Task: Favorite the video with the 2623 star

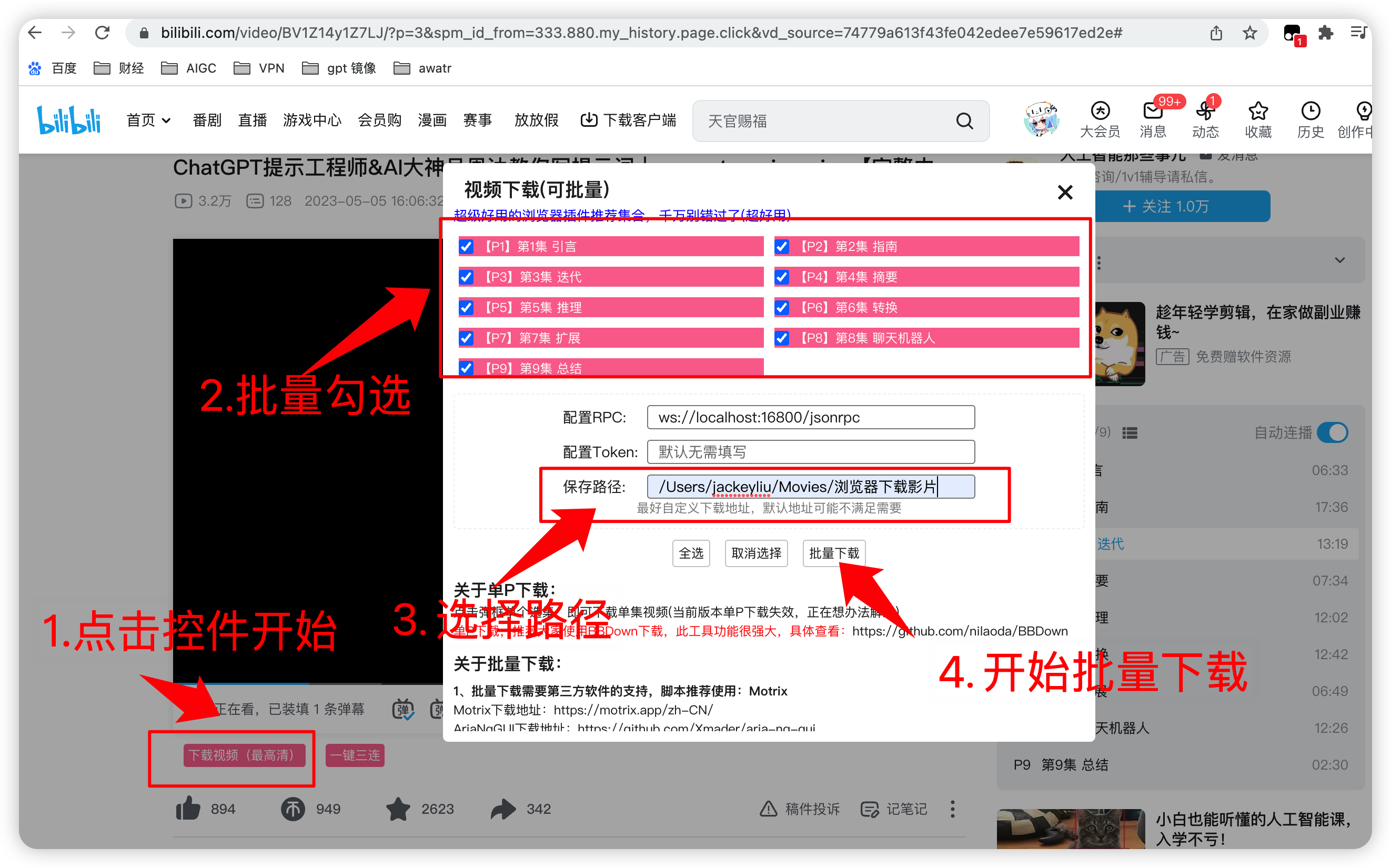Action: tap(398, 809)
